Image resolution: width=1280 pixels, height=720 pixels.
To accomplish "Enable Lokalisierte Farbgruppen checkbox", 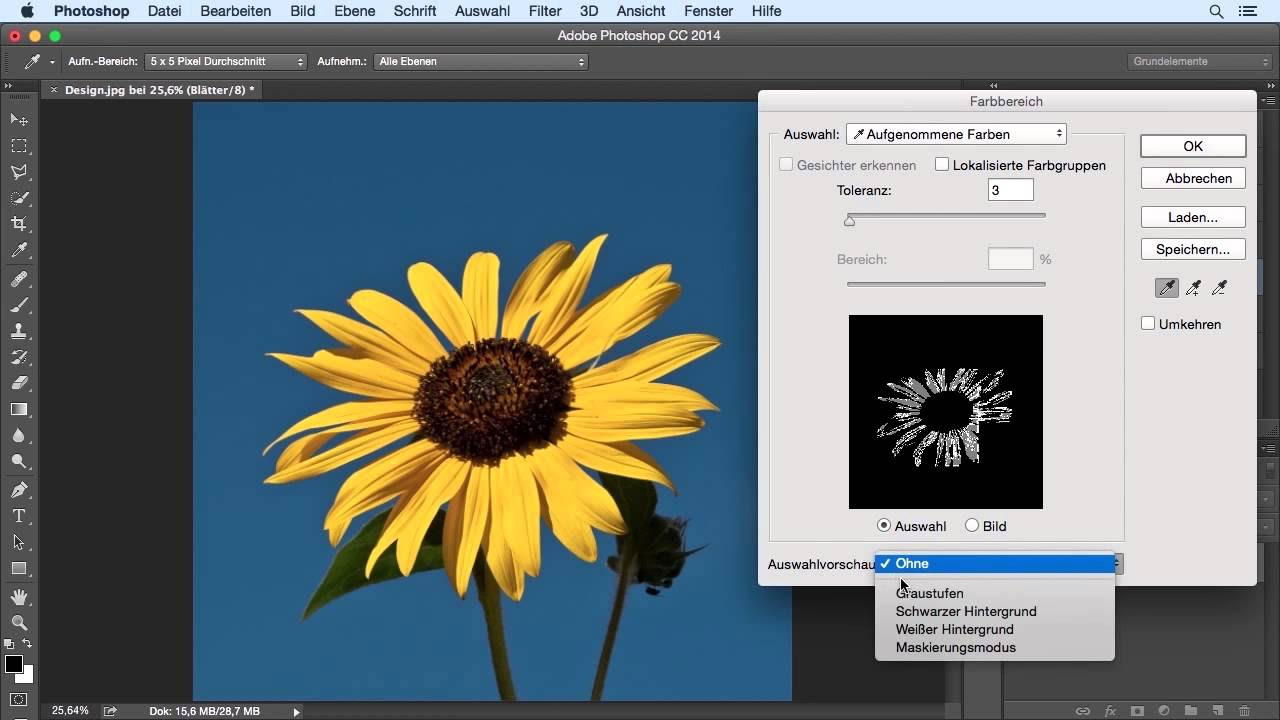I will [942, 165].
